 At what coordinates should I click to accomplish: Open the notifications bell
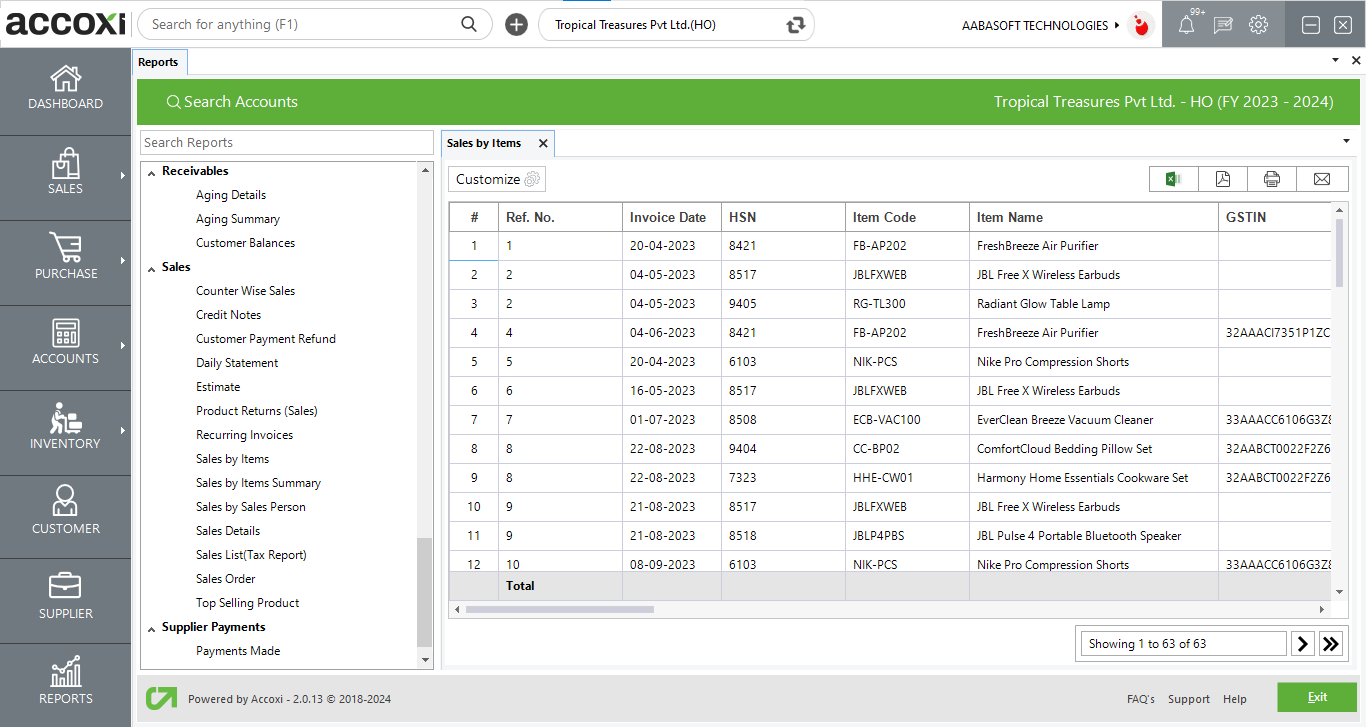point(1186,26)
